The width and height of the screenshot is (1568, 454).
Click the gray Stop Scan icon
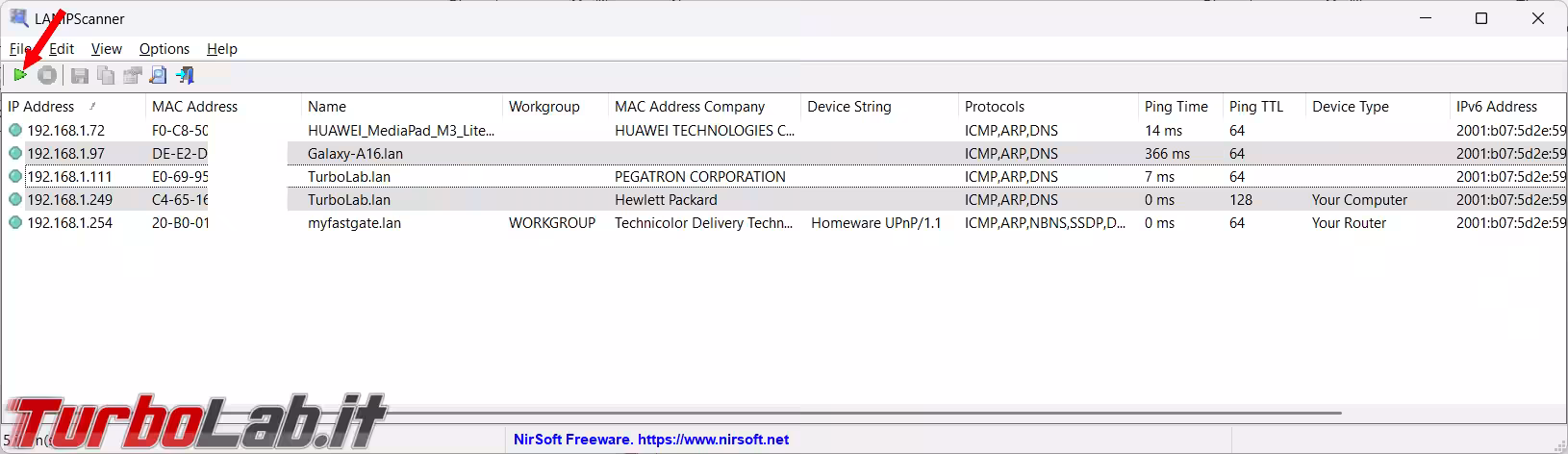[x=47, y=75]
